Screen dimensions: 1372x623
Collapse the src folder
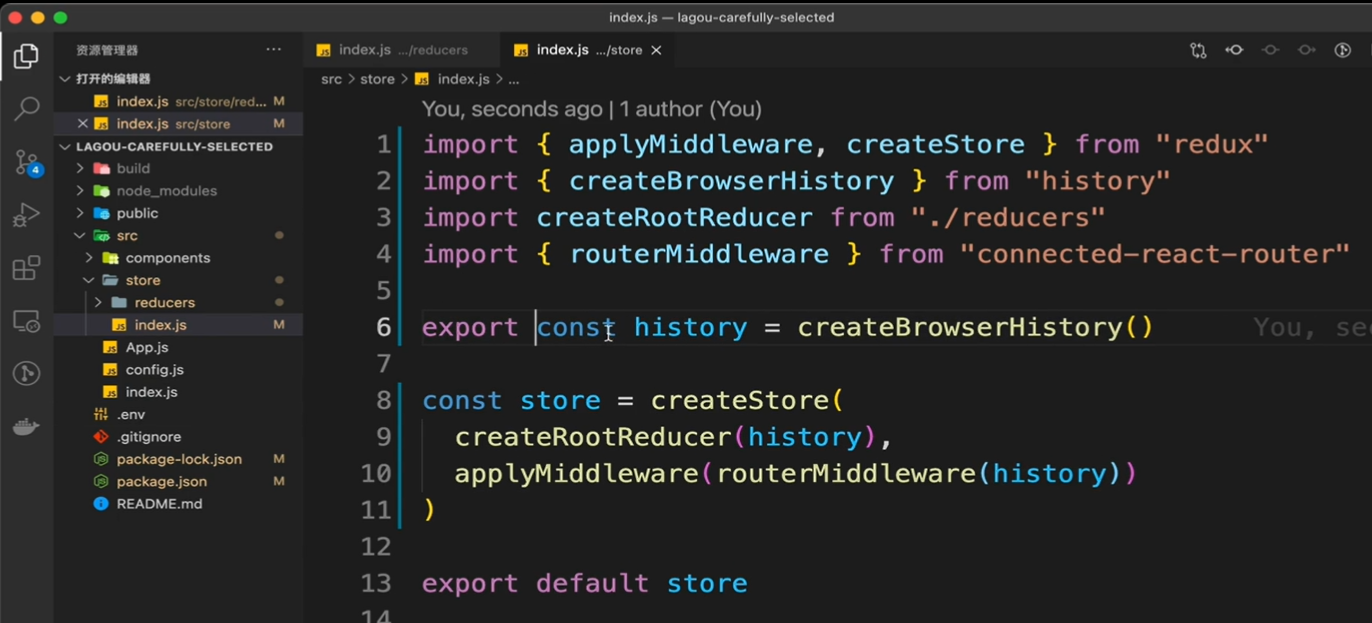click(x=80, y=236)
